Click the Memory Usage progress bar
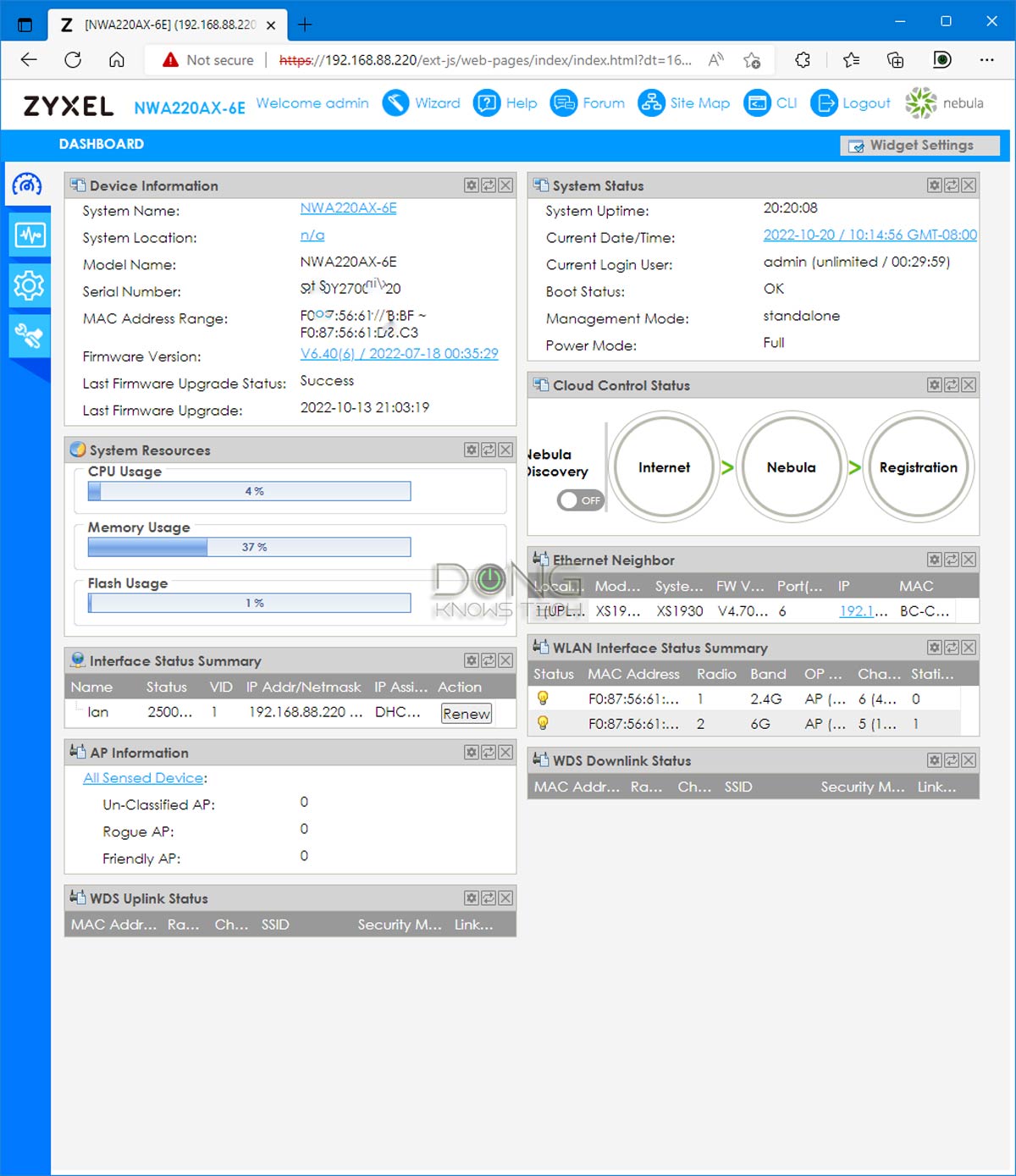 (x=250, y=547)
